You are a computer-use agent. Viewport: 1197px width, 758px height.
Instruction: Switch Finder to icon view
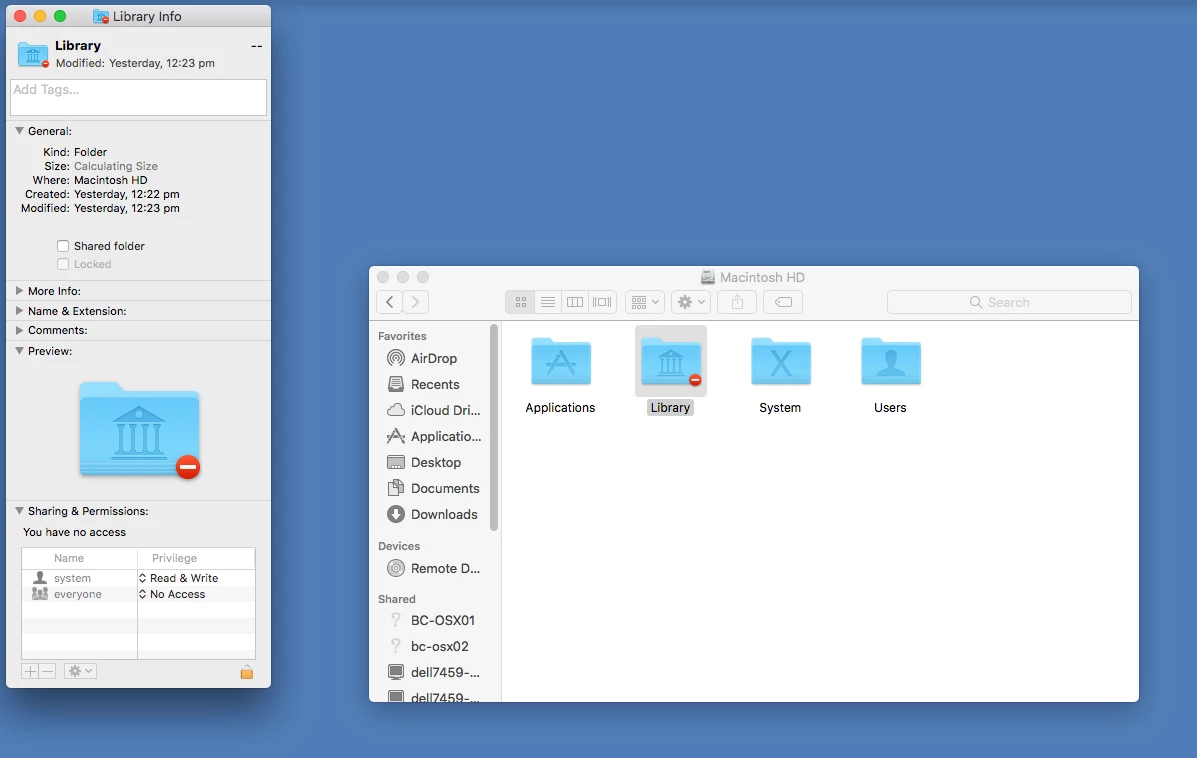click(520, 302)
